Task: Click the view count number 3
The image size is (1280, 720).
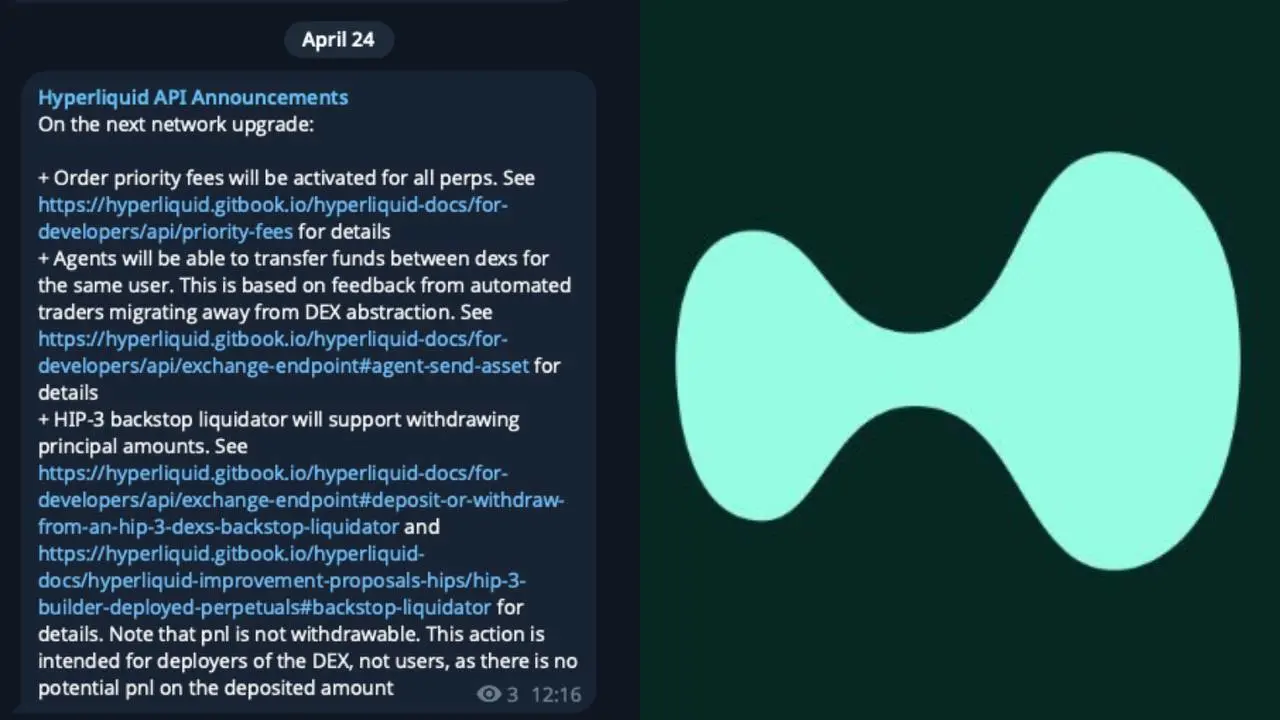Action: (512, 694)
